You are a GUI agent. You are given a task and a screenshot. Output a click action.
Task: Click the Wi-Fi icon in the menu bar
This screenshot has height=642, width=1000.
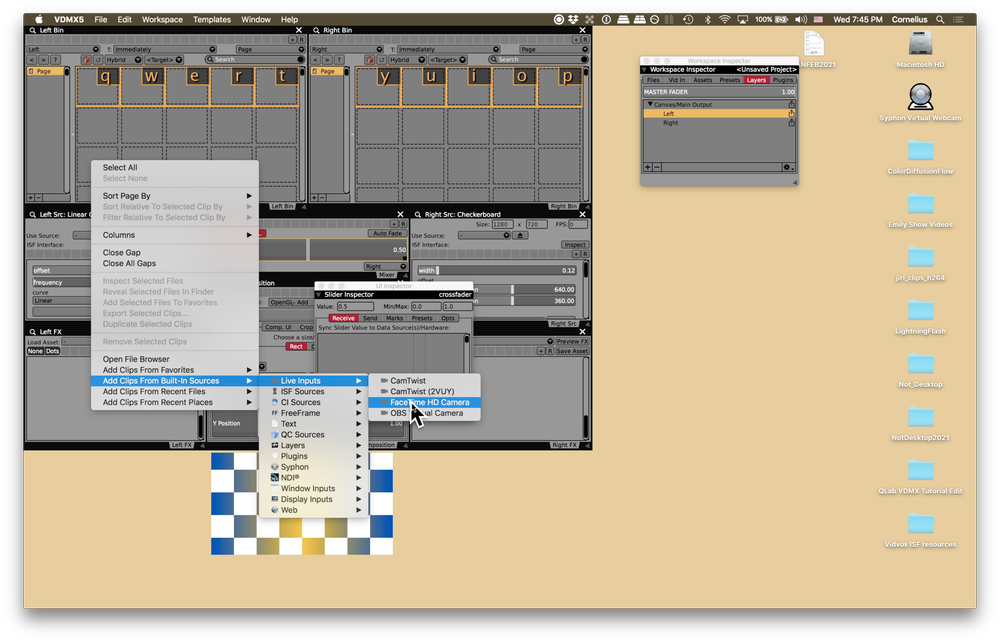tap(724, 20)
